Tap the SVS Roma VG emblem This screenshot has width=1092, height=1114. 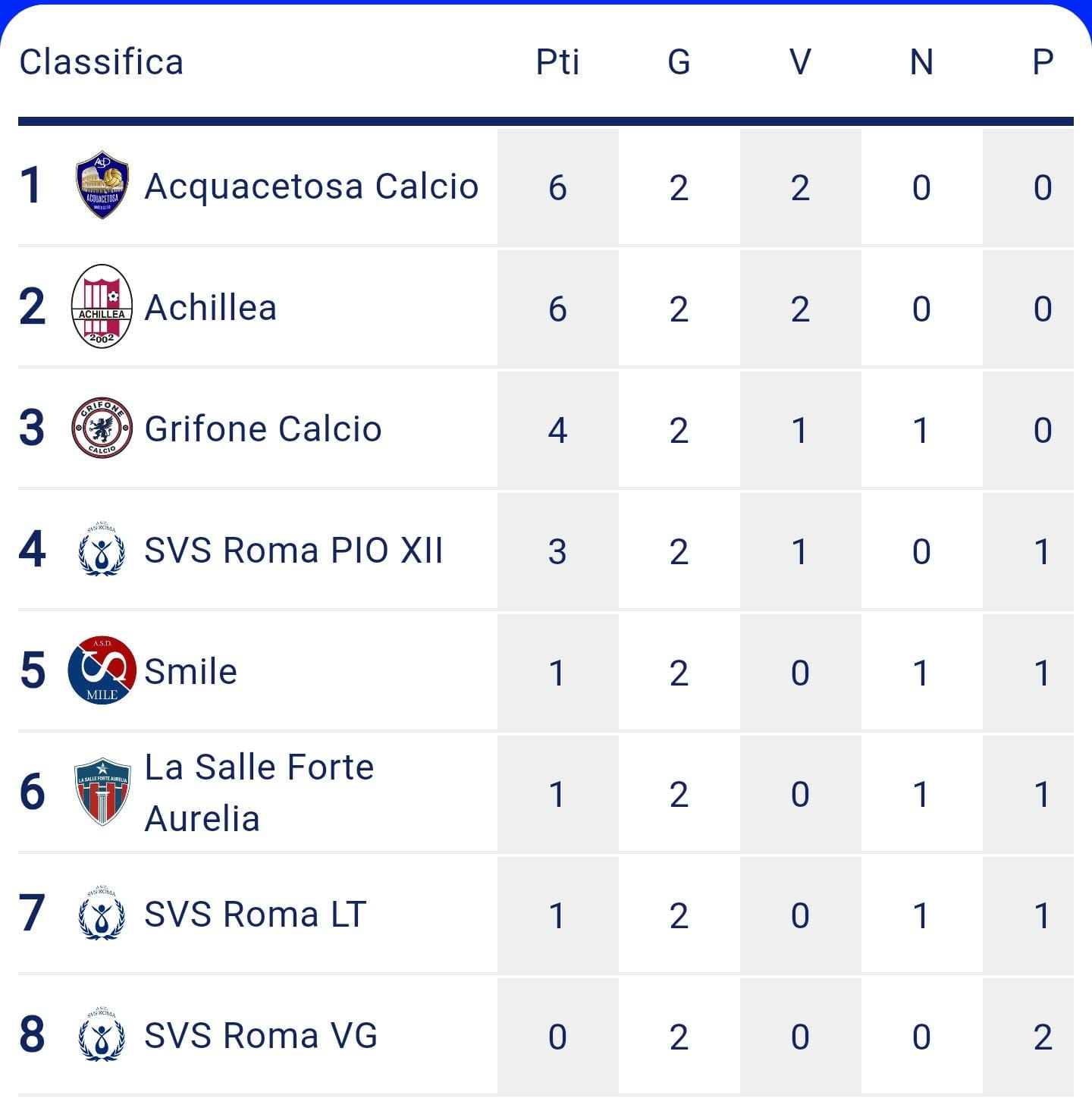click(102, 1034)
